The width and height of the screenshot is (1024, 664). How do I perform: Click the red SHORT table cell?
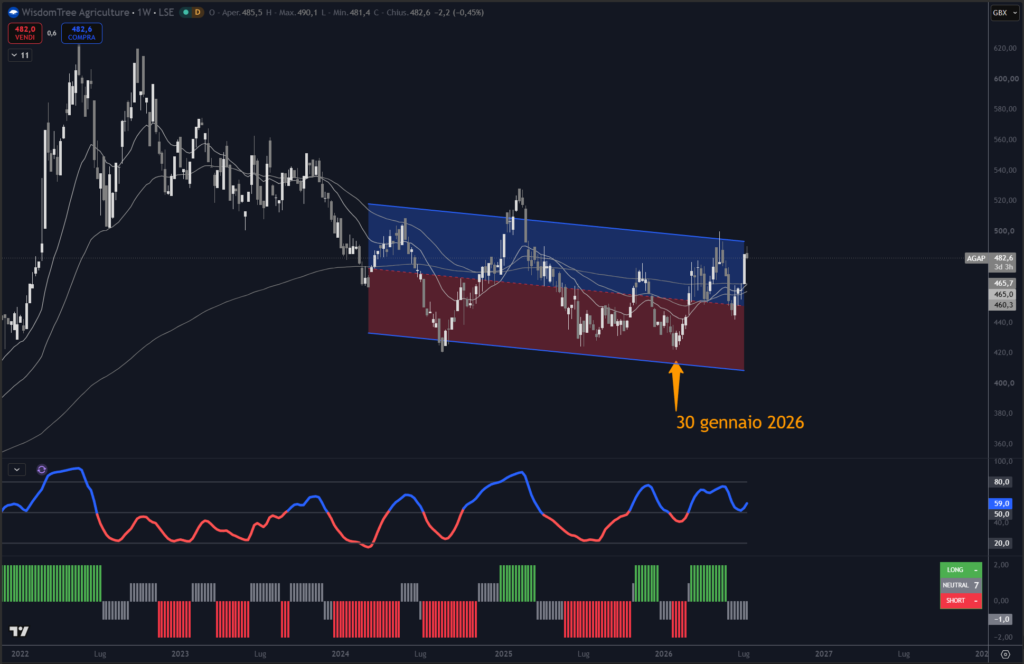click(961, 601)
